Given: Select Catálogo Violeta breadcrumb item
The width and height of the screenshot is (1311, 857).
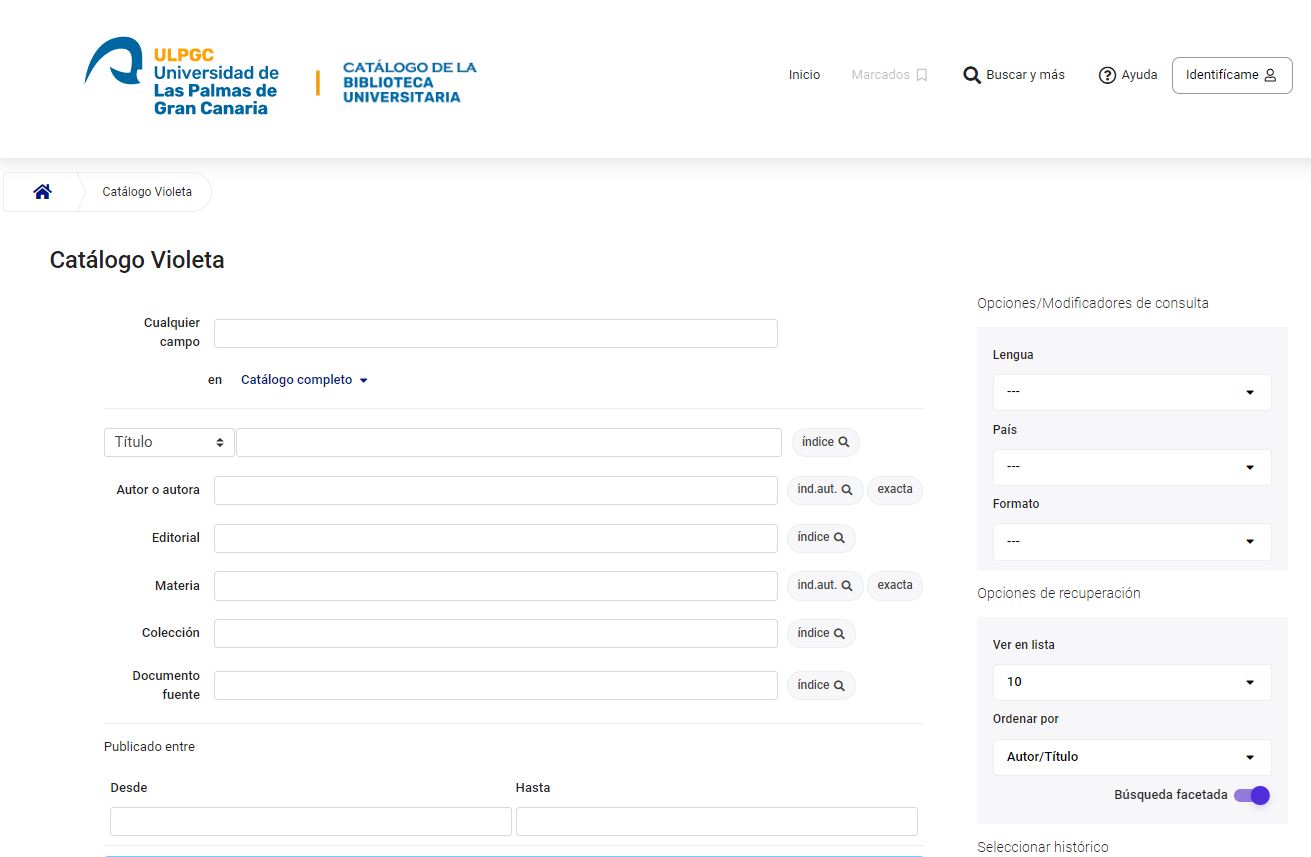Looking at the screenshot, I should pos(147,192).
